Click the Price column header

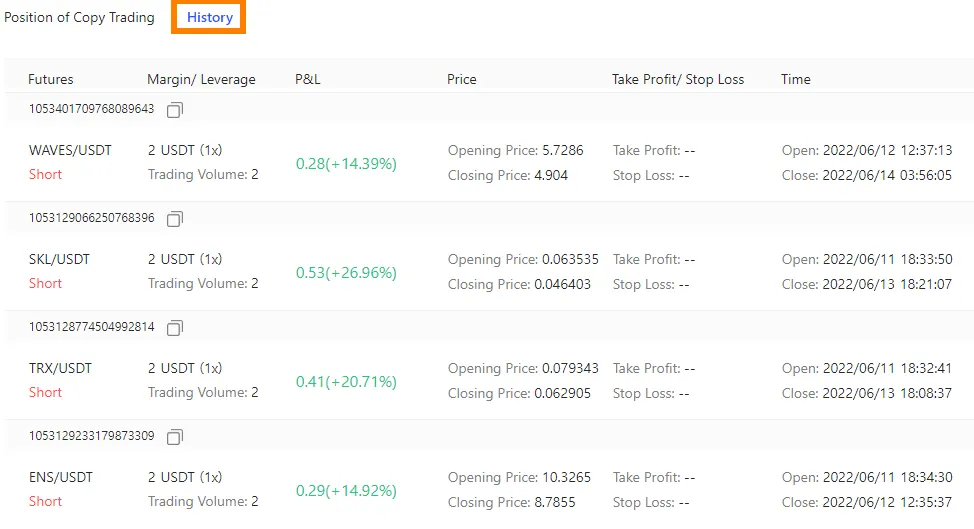pos(462,79)
